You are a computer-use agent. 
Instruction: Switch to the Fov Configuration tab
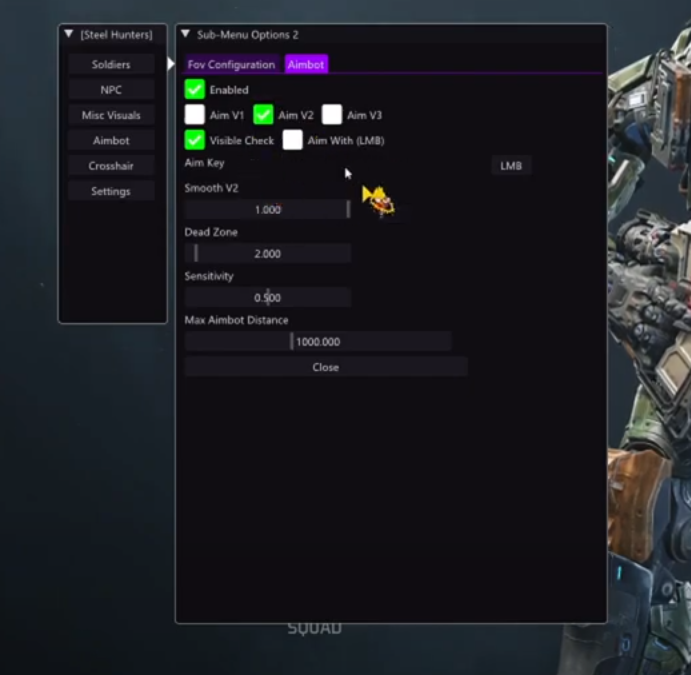[231, 64]
